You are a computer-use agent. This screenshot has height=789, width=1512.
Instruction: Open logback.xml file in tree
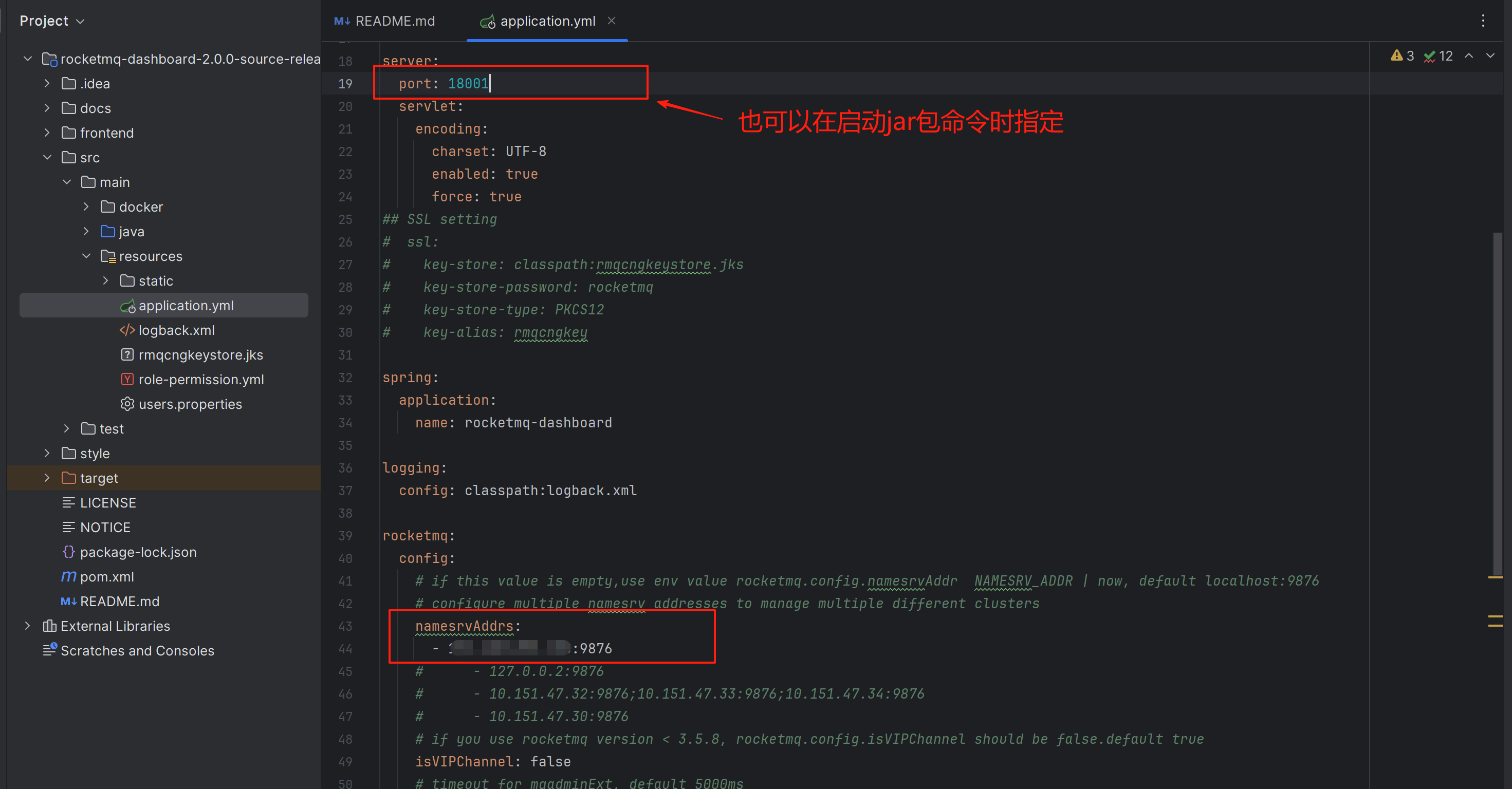[x=176, y=330]
